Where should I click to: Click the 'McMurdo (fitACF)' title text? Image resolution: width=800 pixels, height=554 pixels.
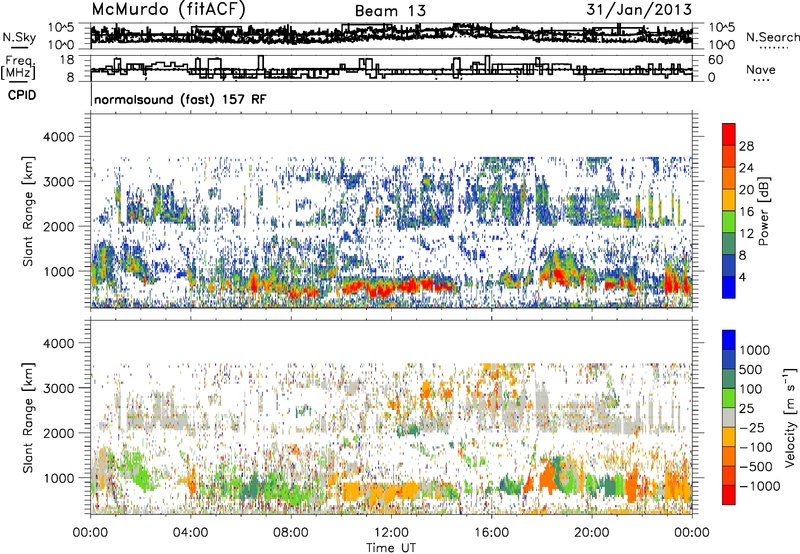(x=168, y=10)
